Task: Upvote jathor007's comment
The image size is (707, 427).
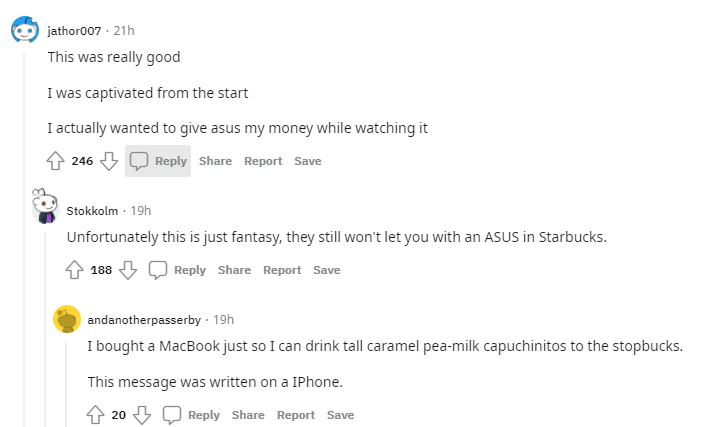Action: click(56, 161)
